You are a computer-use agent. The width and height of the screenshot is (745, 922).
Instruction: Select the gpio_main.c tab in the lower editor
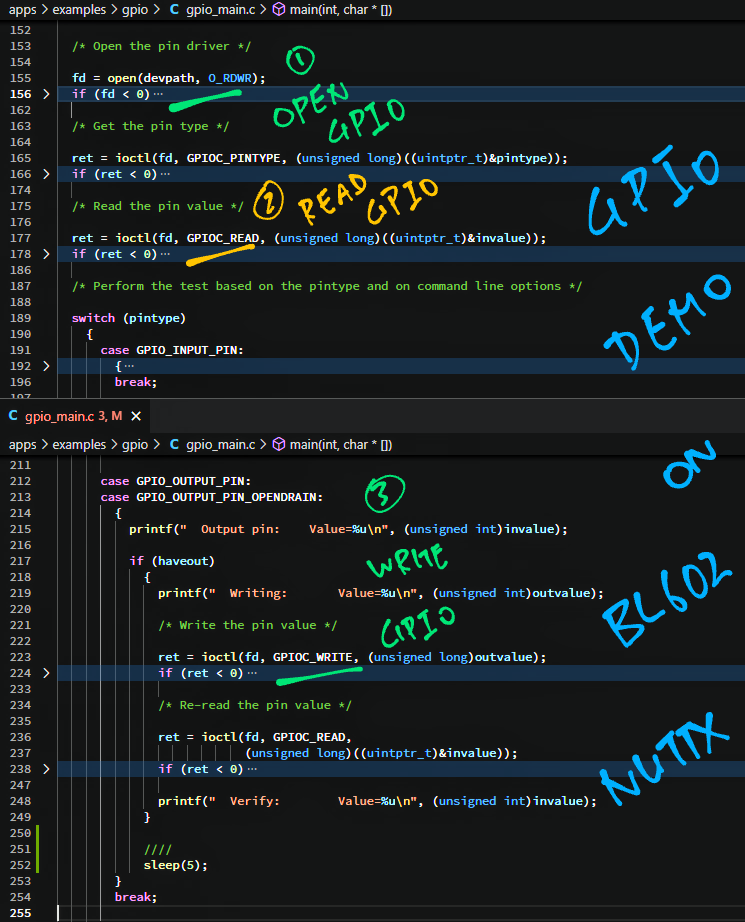coord(60,415)
